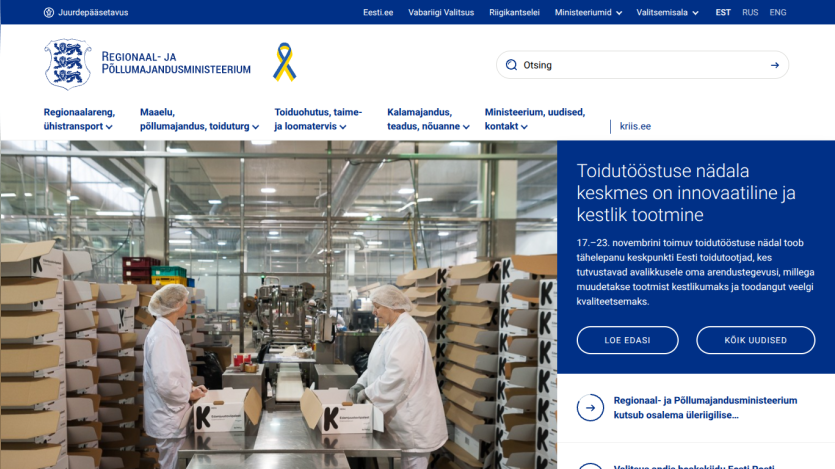Open Juurdepääsetavus accessibility icon
835x469 pixels.
48,12
